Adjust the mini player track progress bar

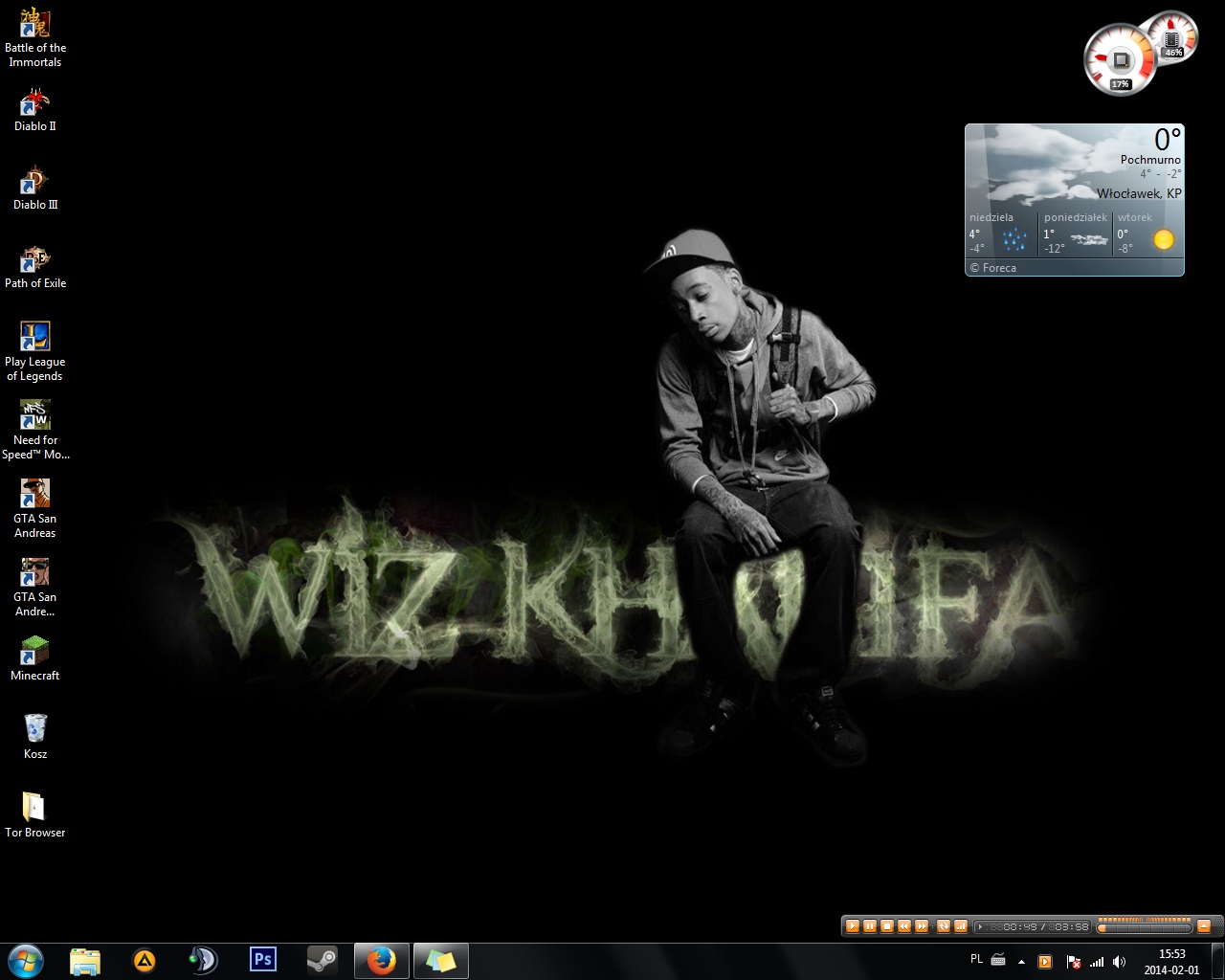click(x=1145, y=928)
